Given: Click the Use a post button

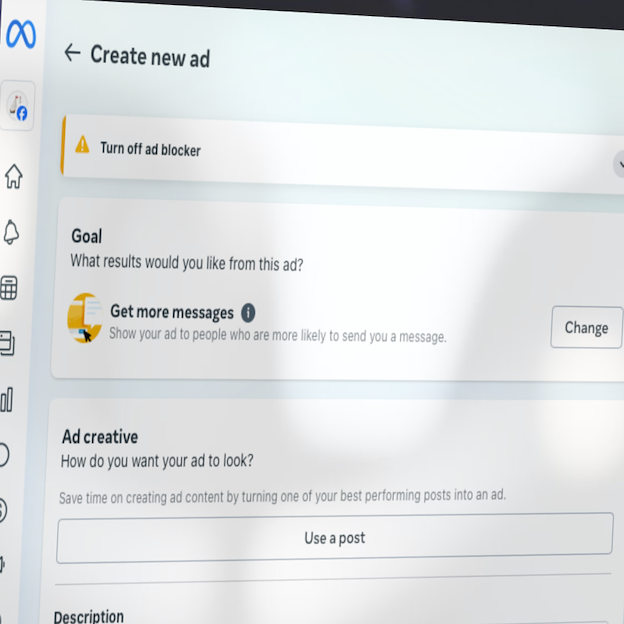Looking at the screenshot, I should click(334, 538).
